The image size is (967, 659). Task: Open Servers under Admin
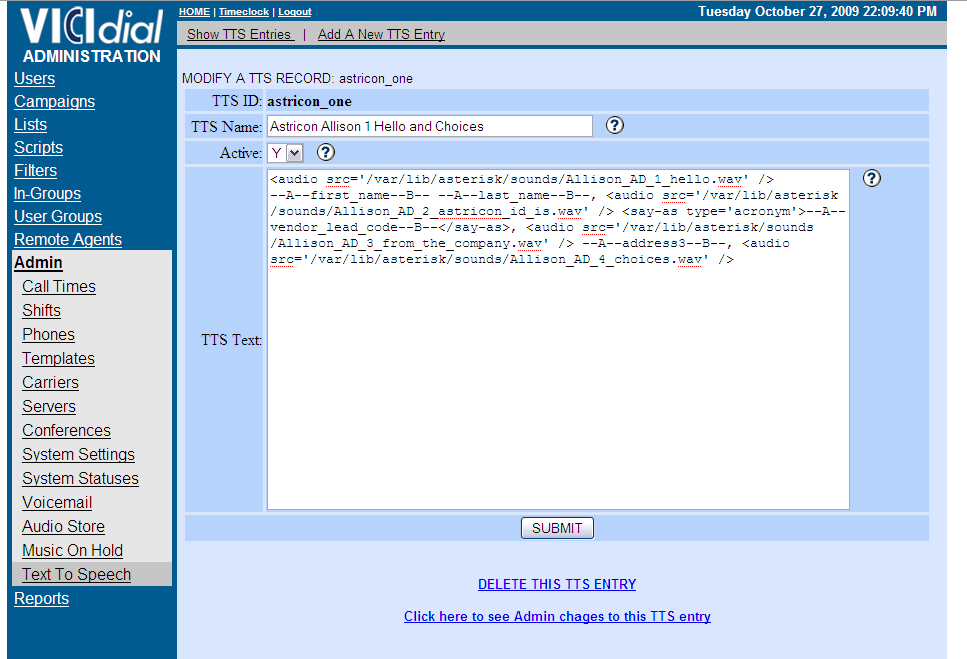[49, 407]
